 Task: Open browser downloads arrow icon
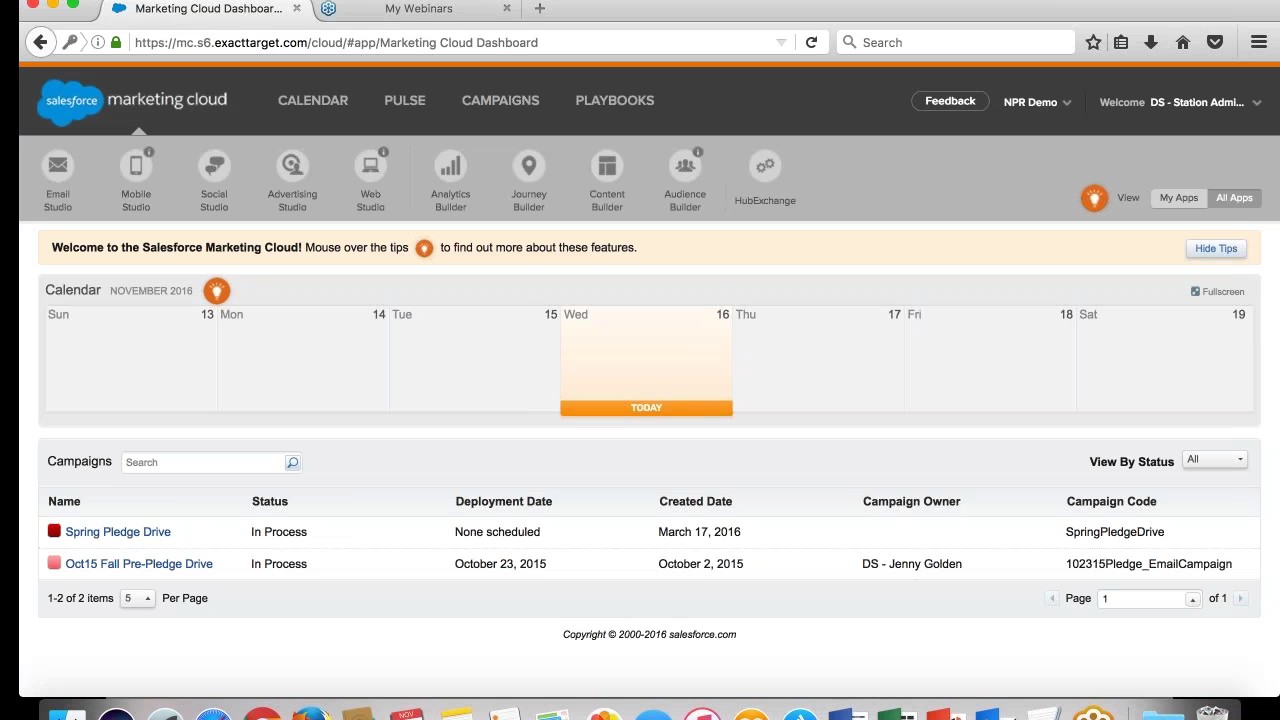coord(1151,42)
